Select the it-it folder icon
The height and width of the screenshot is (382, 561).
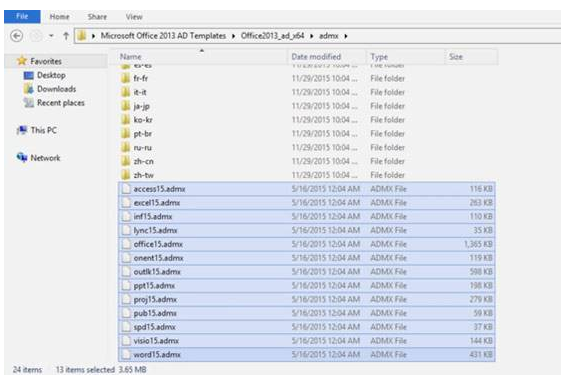pyautogui.click(x=125, y=92)
